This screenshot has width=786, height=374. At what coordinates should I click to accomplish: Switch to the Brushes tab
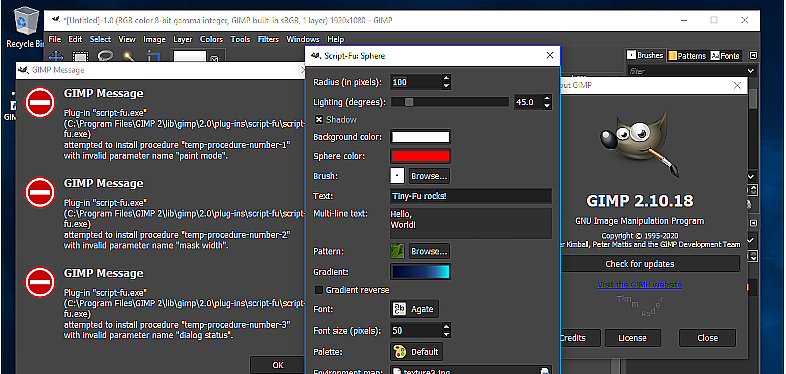point(646,56)
